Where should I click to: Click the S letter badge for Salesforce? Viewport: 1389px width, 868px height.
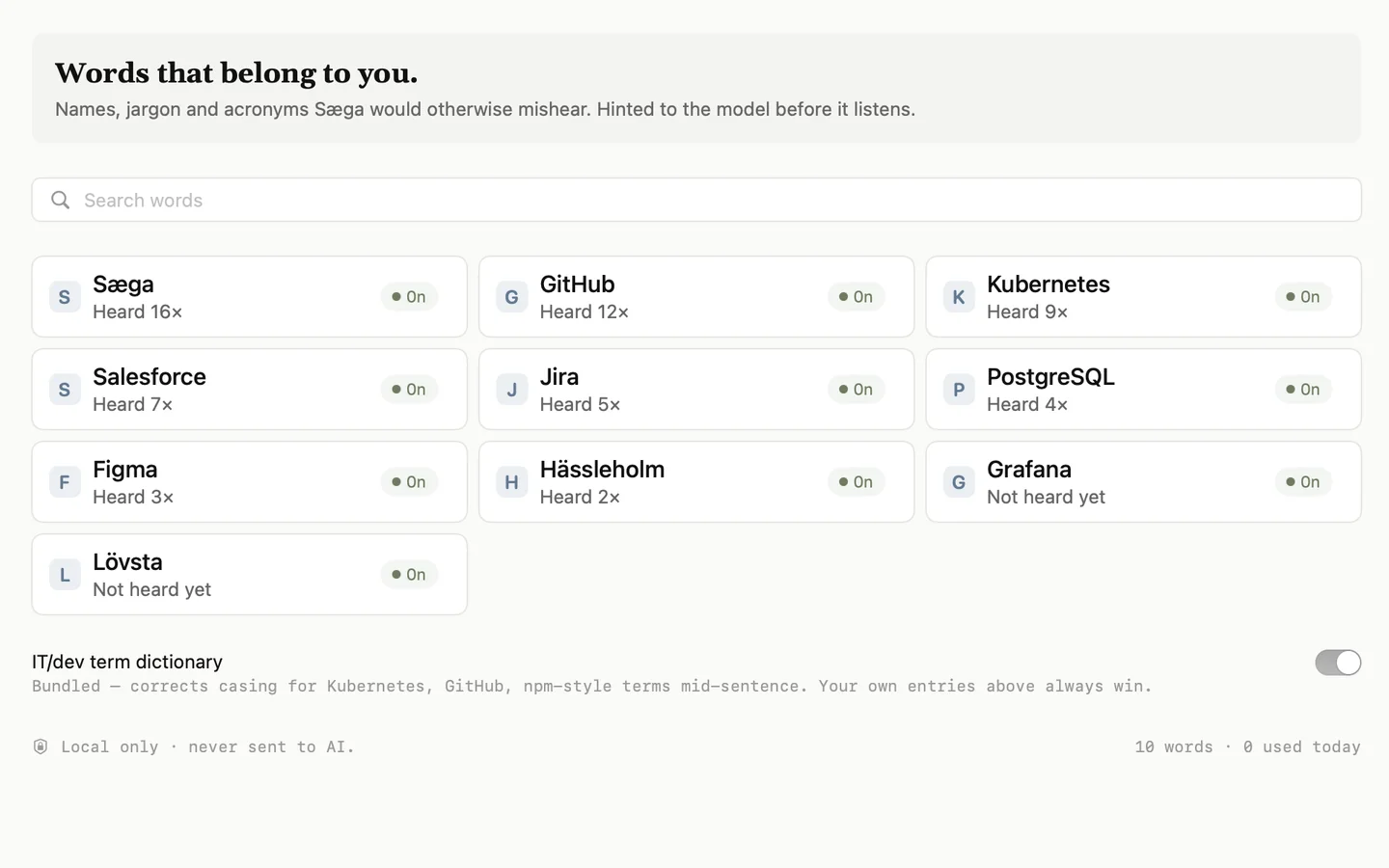click(x=65, y=390)
